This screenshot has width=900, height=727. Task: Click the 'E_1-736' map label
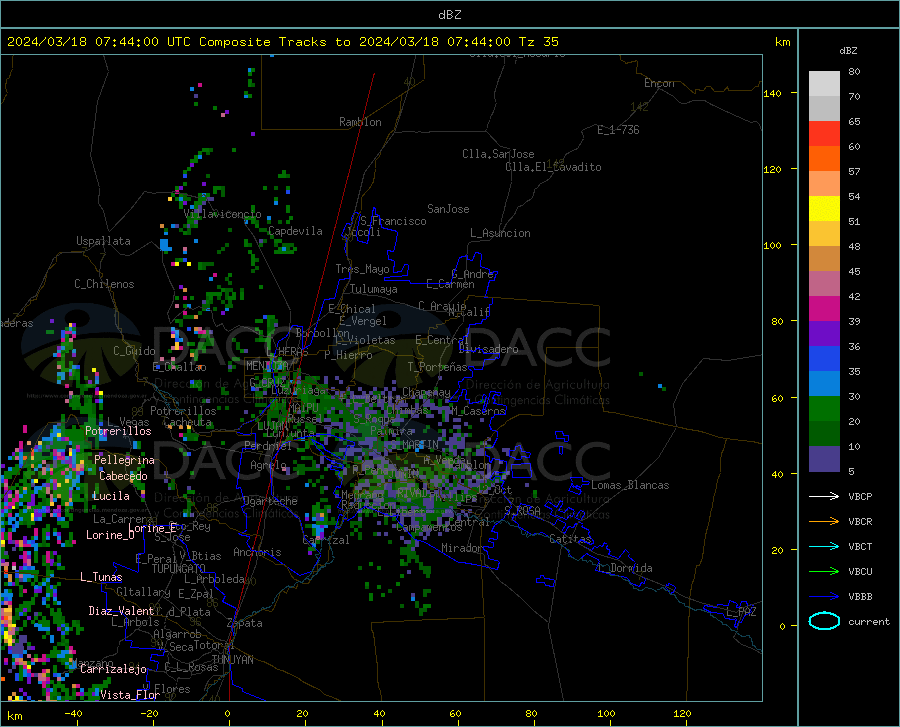click(x=618, y=130)
